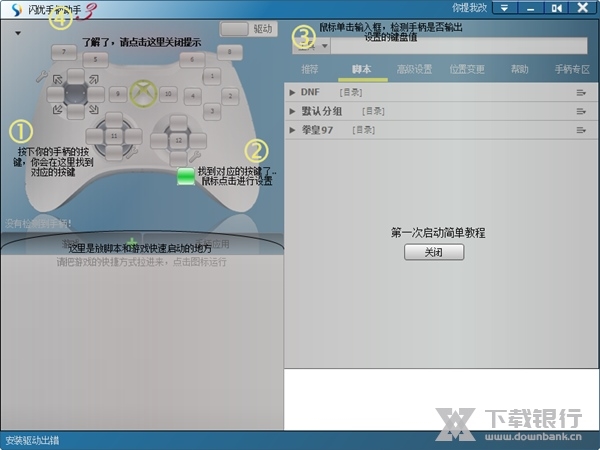
Task: Click 关闭 to close the tutorial
Action: (x=434, y=252)
